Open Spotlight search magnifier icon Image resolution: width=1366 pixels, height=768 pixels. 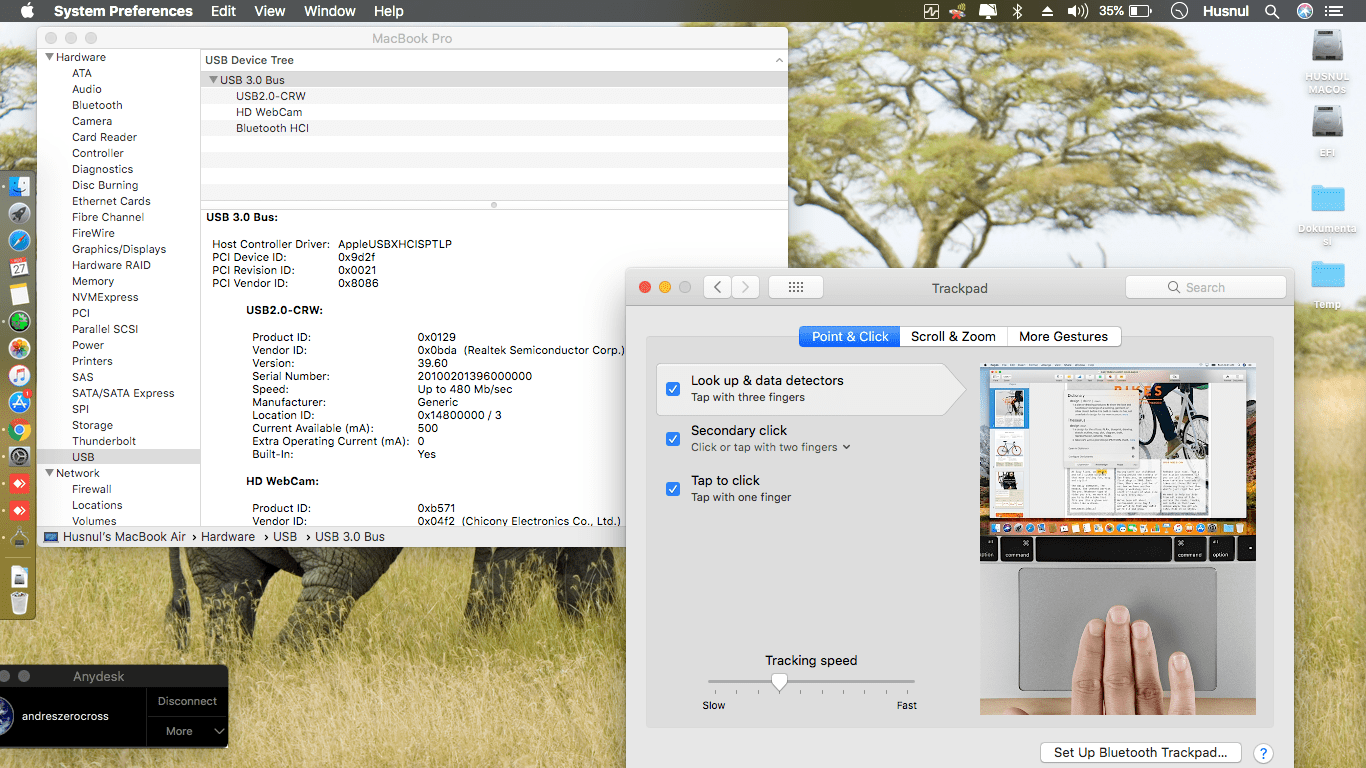[1272, 11]
